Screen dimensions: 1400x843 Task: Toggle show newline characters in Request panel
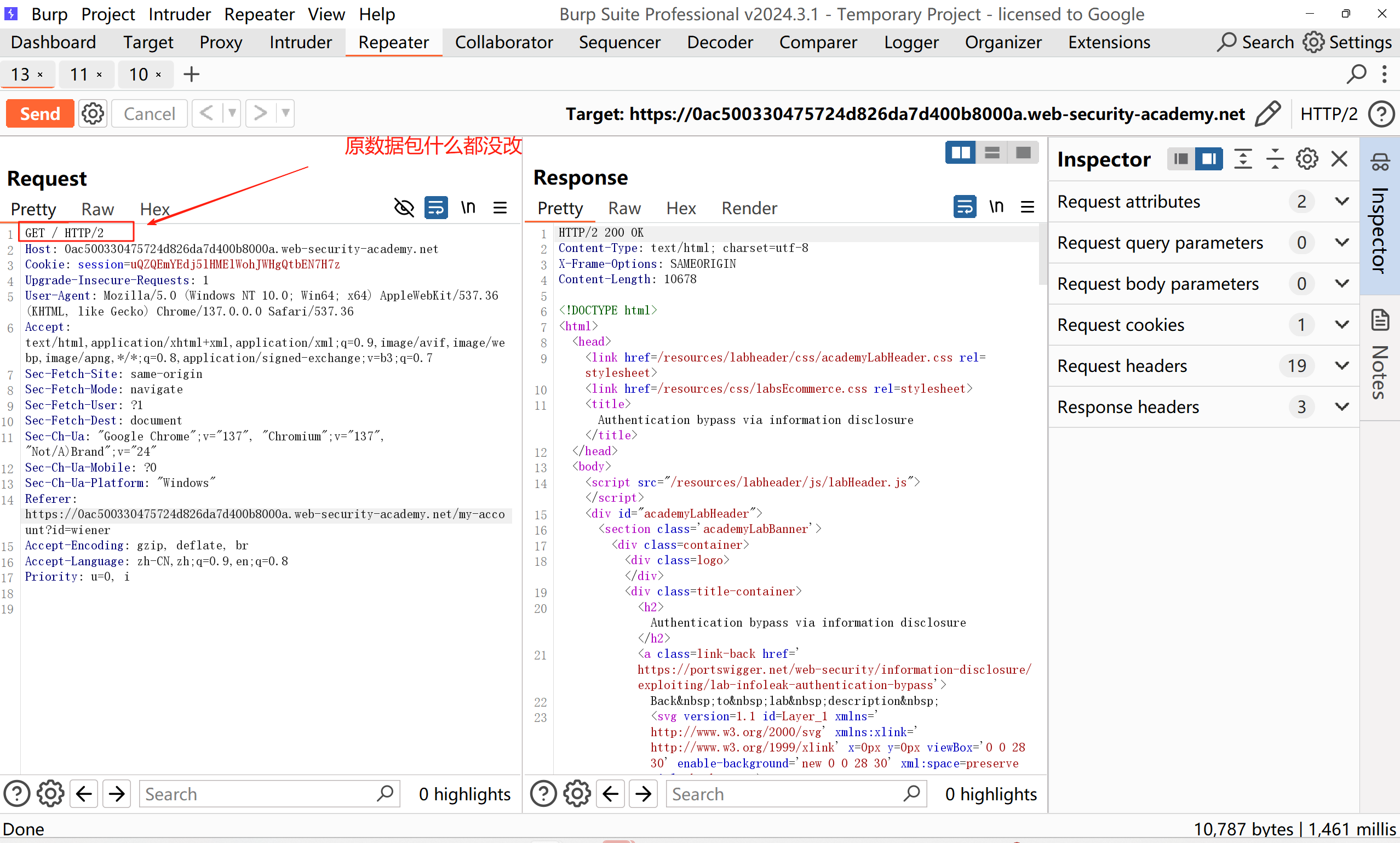click(468, 208)
